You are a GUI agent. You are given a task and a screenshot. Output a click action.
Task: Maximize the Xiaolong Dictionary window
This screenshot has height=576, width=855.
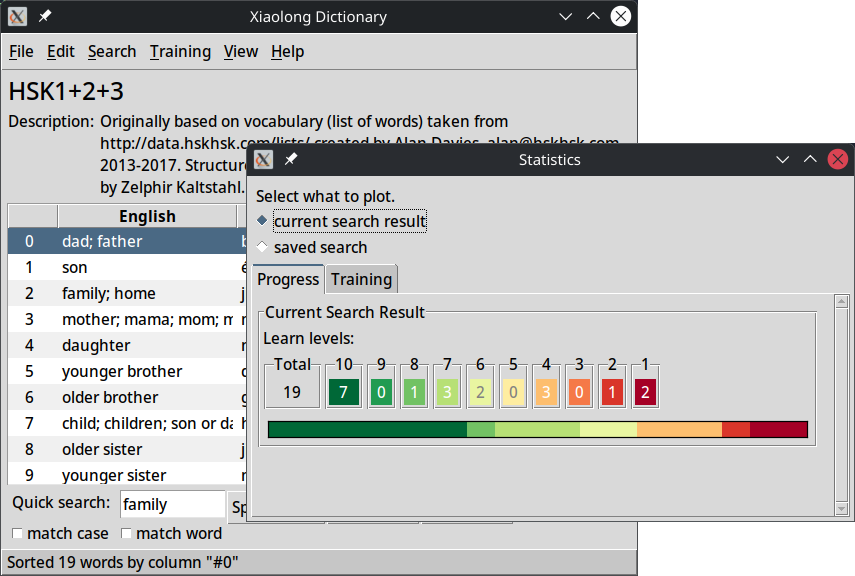coord(593,16)
